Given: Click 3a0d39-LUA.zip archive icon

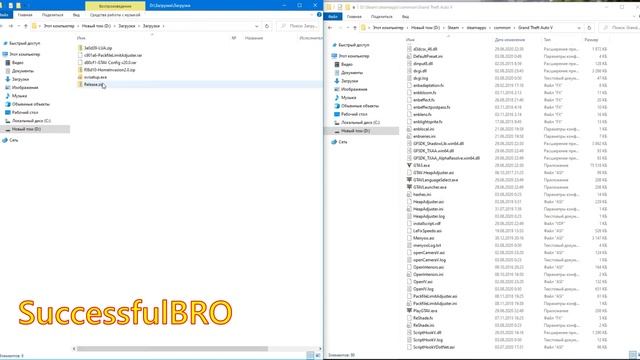Looking at the screenshot, I should click(80, 48).
